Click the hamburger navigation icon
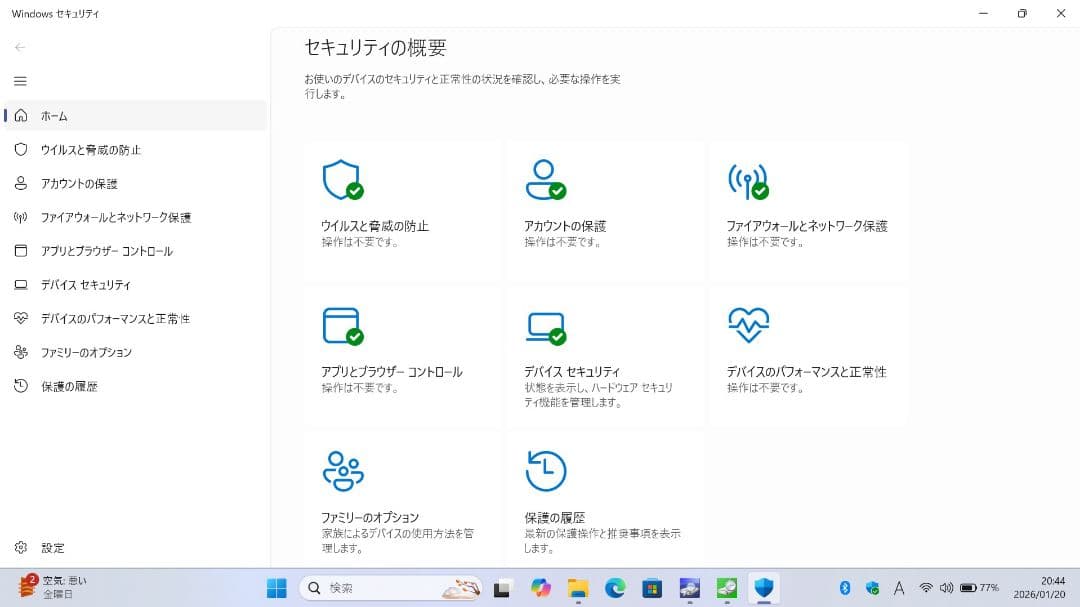The width and height of the screenshot is (1080, 607). [x=20, y=81]
